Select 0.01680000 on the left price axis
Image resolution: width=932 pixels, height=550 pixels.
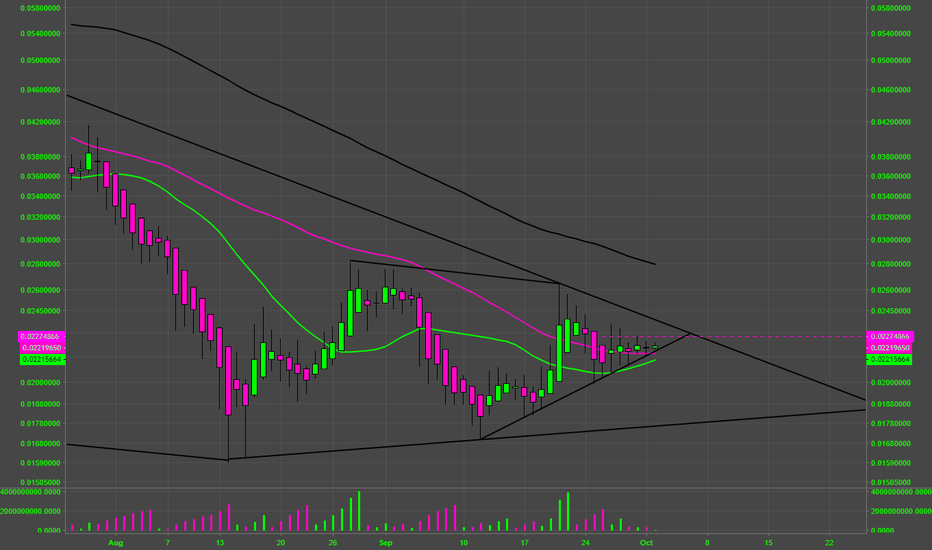(x=40, y=444)
